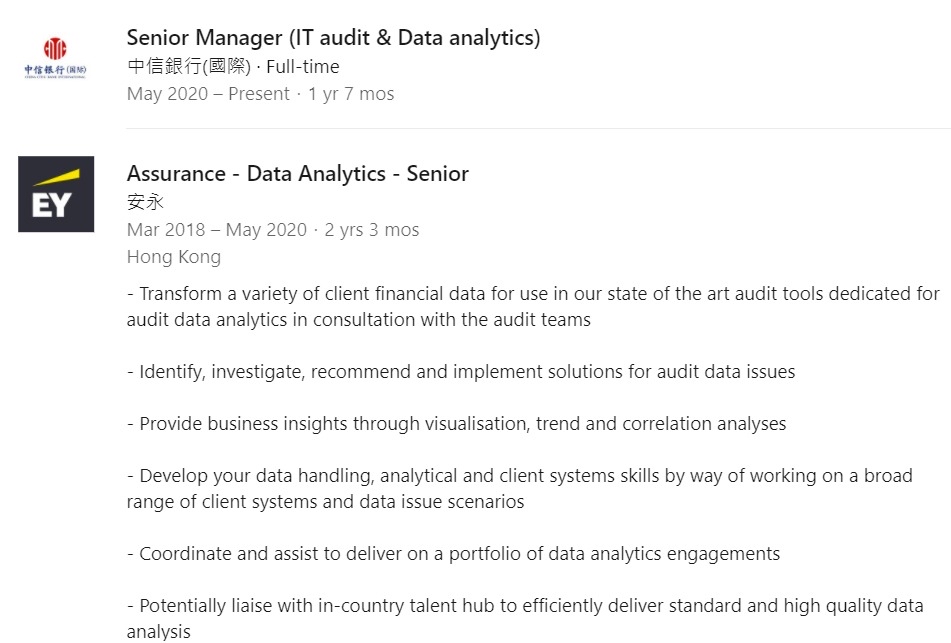
Task: Click the 'Identify, investigate, recommend' bullet line
Action: pyautogui.click(x=461, y=371)
